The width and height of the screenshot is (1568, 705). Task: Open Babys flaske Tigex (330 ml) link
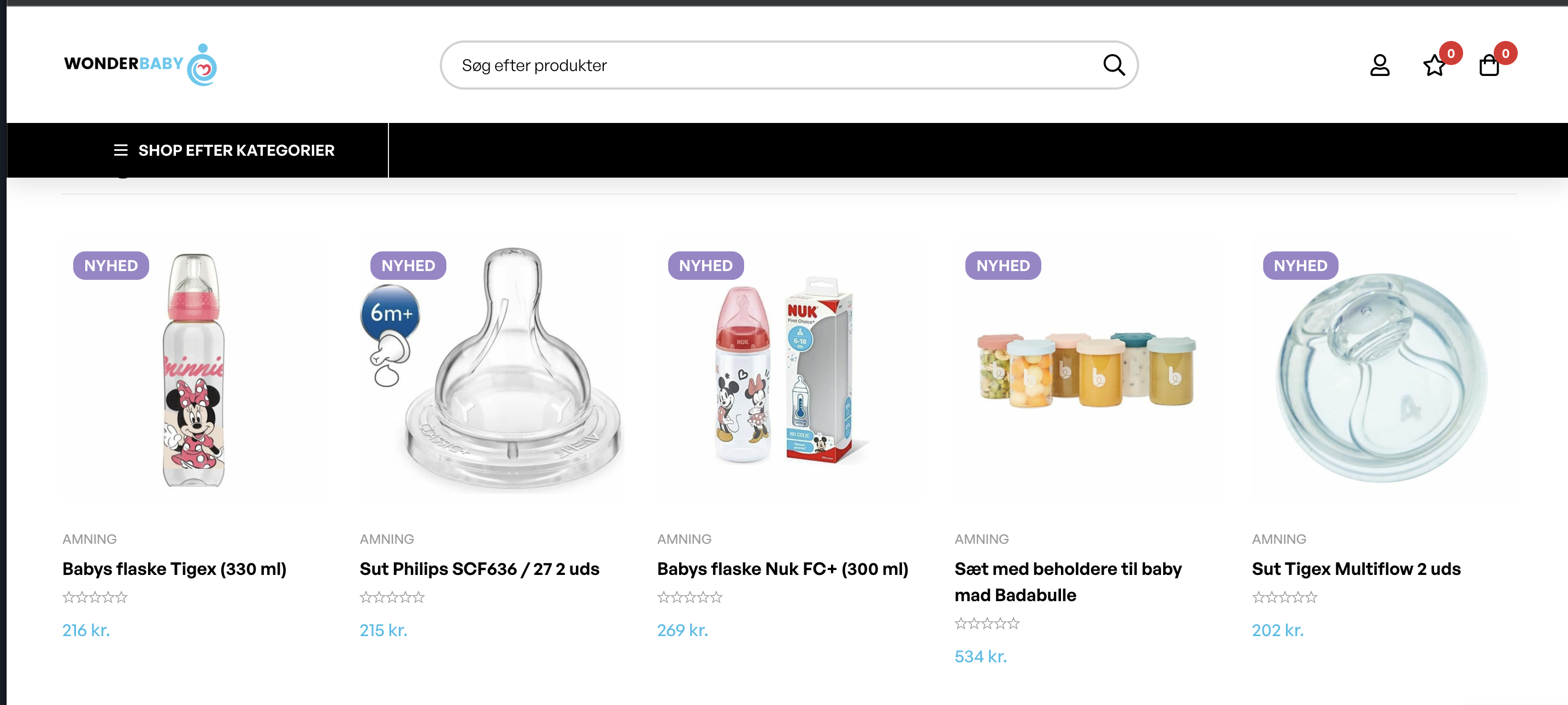174,568
